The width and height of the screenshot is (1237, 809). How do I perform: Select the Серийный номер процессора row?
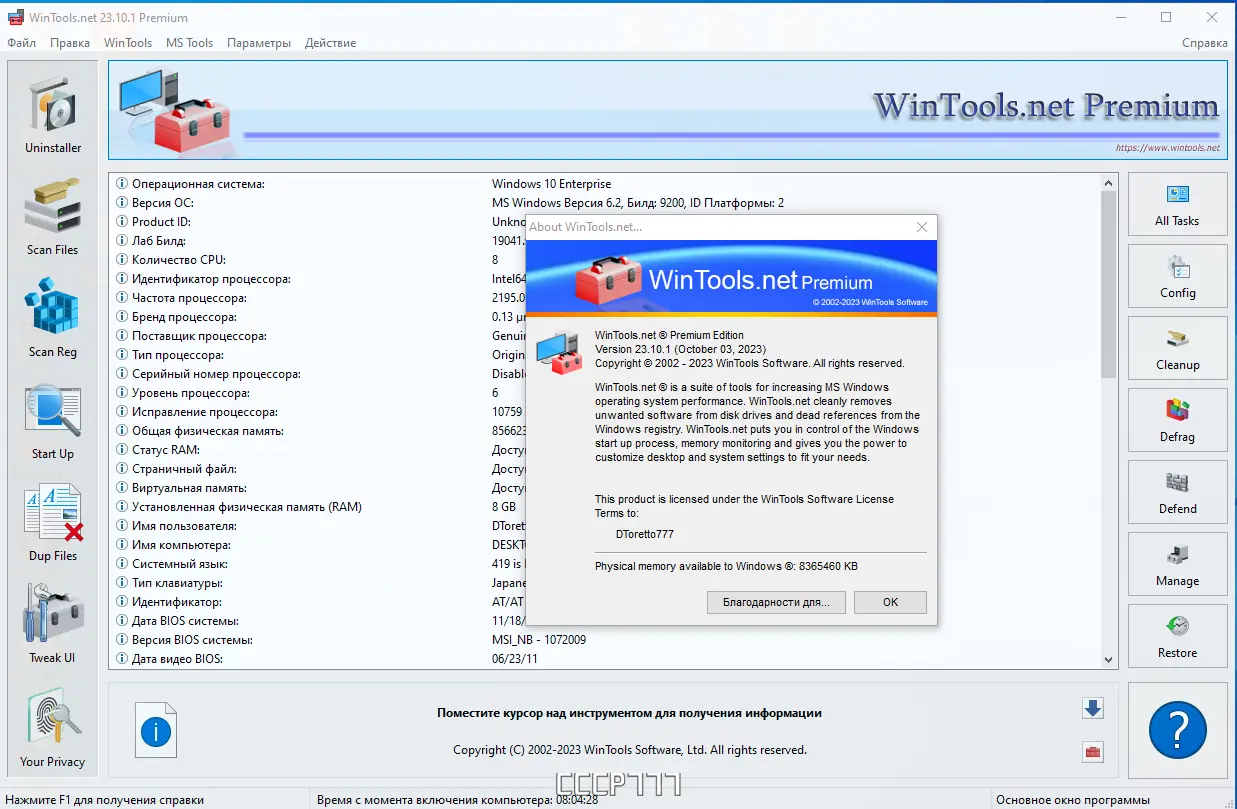604,374
